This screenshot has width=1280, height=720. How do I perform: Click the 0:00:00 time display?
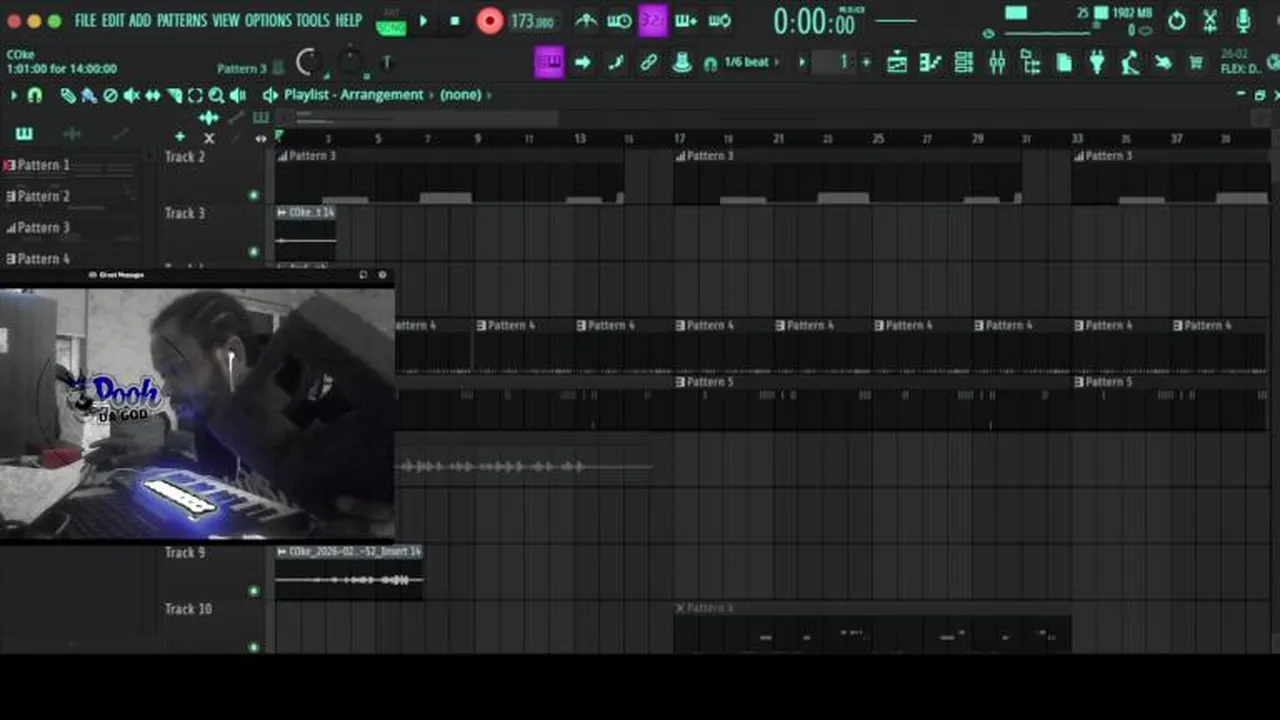tap(815, 21)
